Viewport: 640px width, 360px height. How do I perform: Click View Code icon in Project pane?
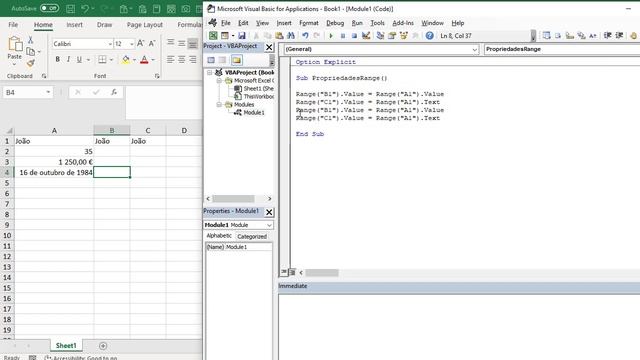[x=211, y=60]
